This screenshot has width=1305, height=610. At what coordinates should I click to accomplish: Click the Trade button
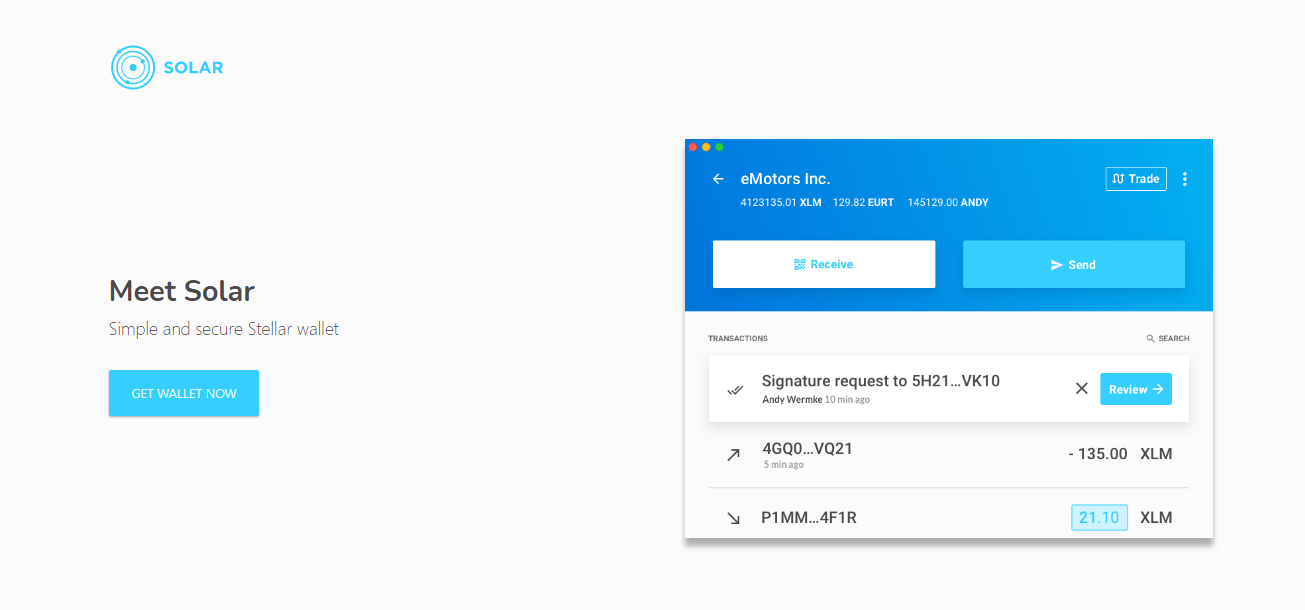pos(1136,179)
